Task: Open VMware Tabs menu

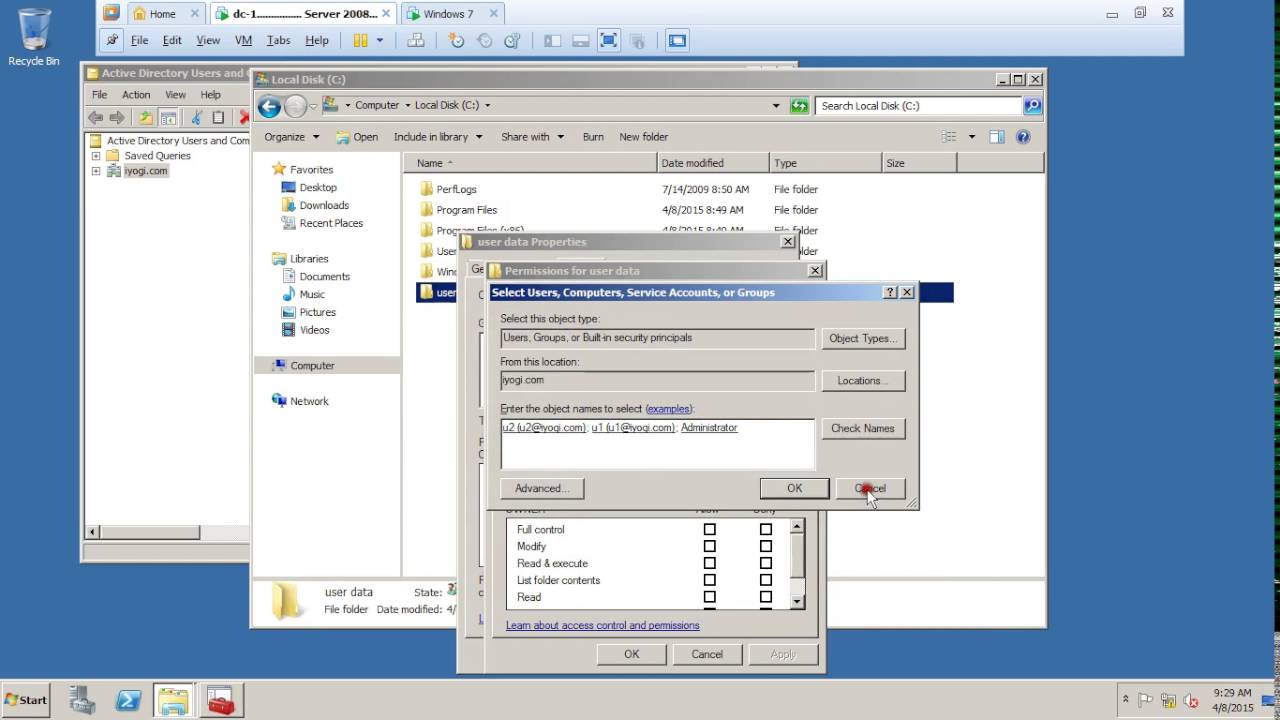Action: point(278,41)
